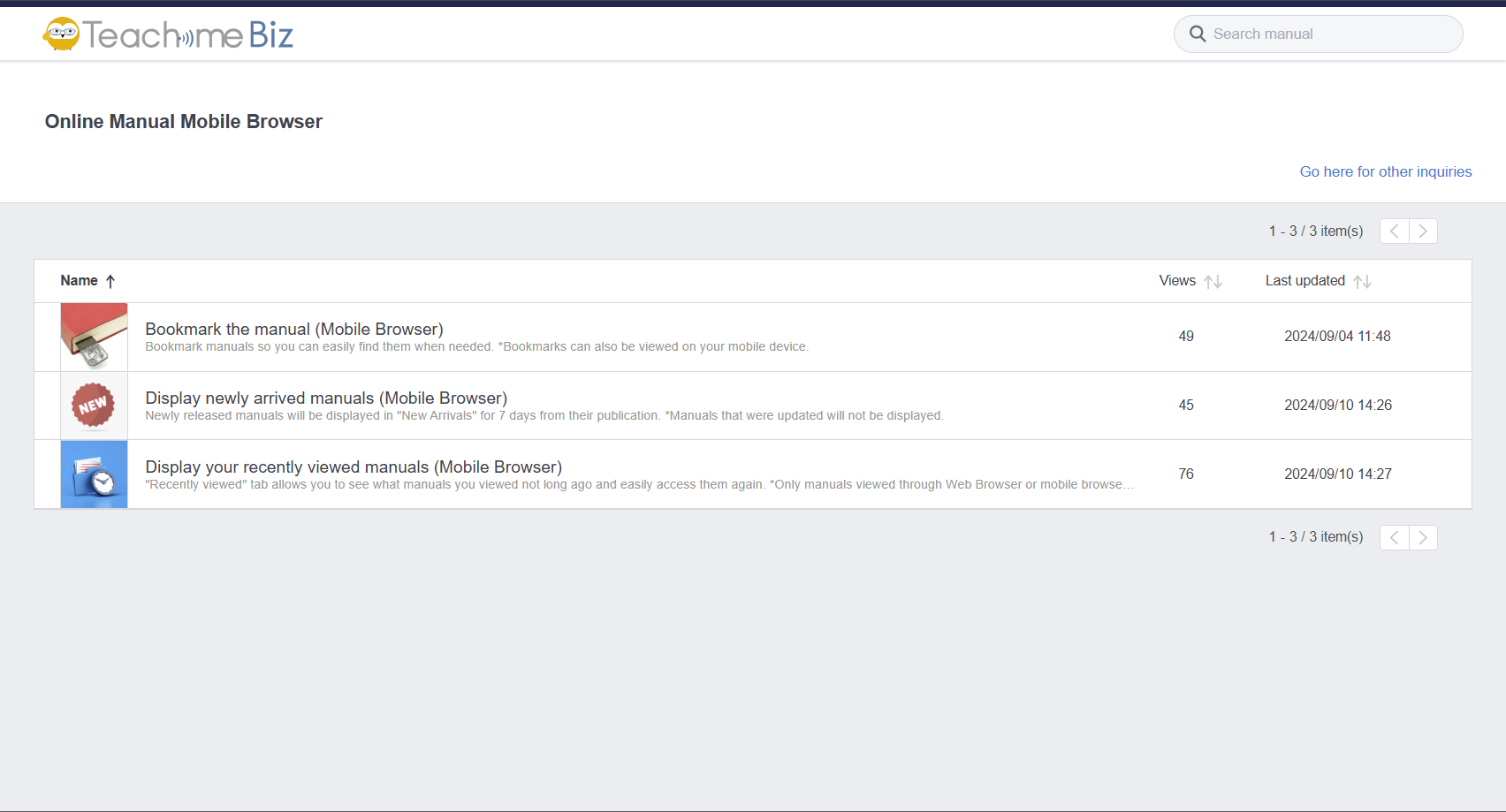Follow the Go here for other inquiries link
Screen dimensions: 1506x812
(x=1385, y=171)
